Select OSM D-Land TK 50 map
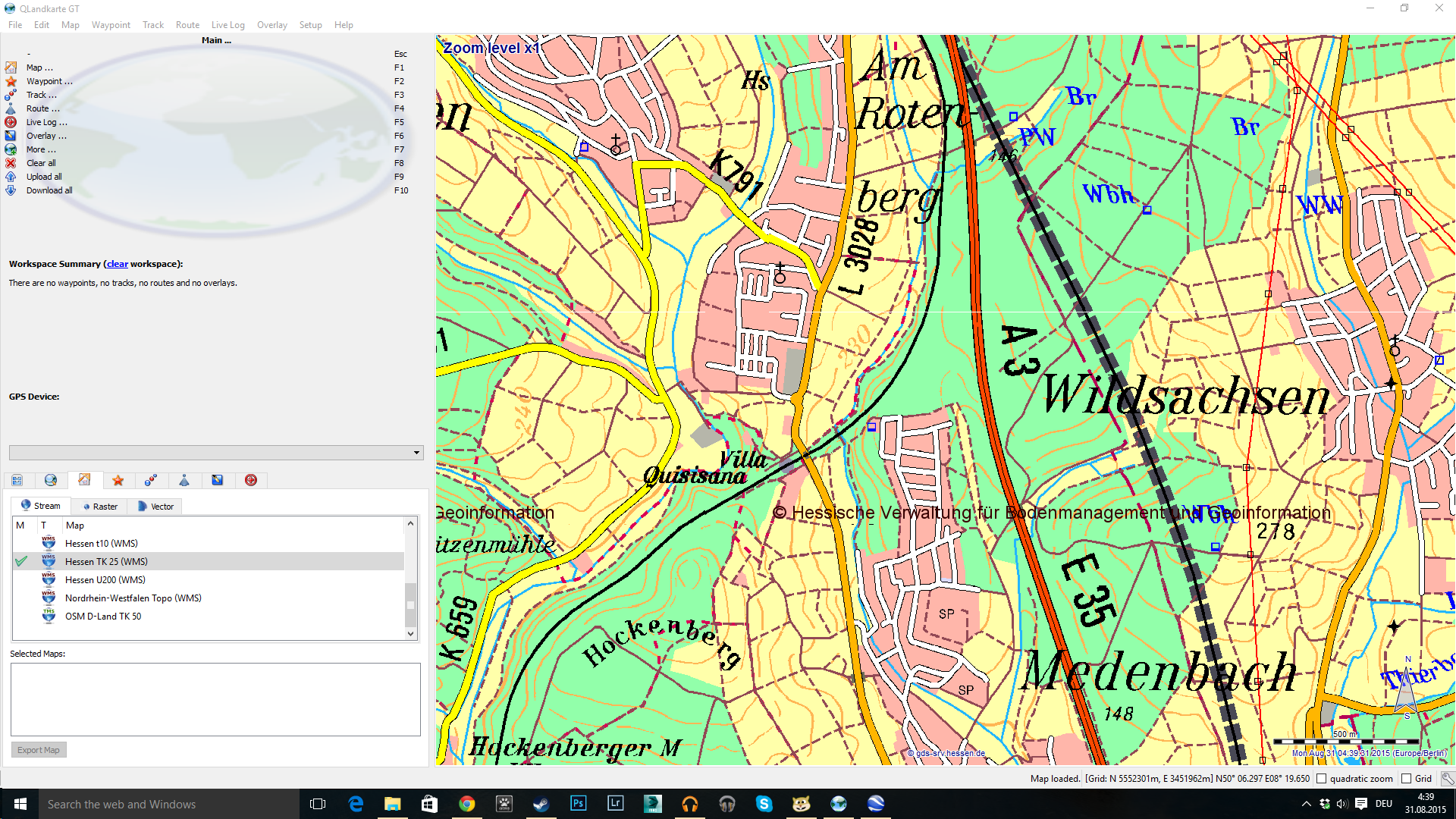 [103, 617]
